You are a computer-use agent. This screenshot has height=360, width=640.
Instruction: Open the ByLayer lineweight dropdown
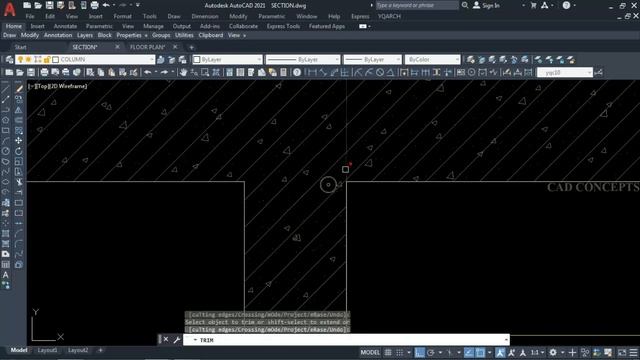click(372, 60)
